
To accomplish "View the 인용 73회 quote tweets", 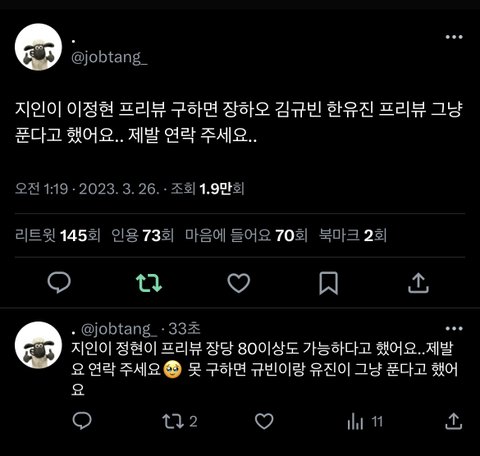I will 142,235.
